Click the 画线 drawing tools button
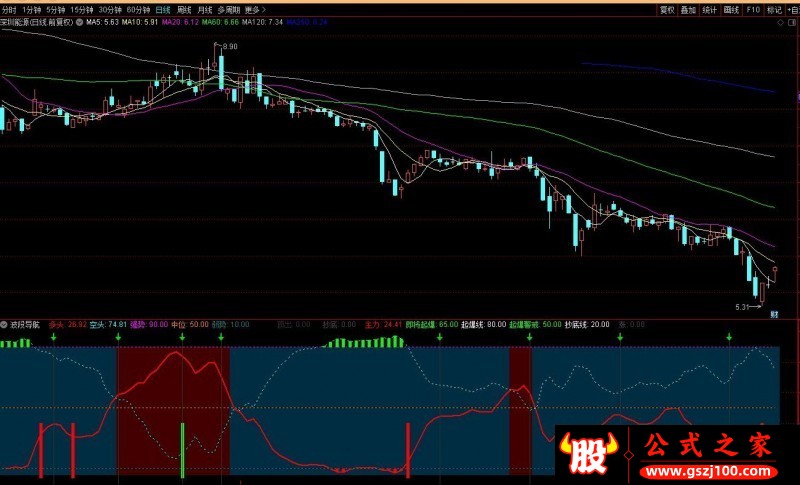The height and width of the screenshot is (485, 800). 731,10
